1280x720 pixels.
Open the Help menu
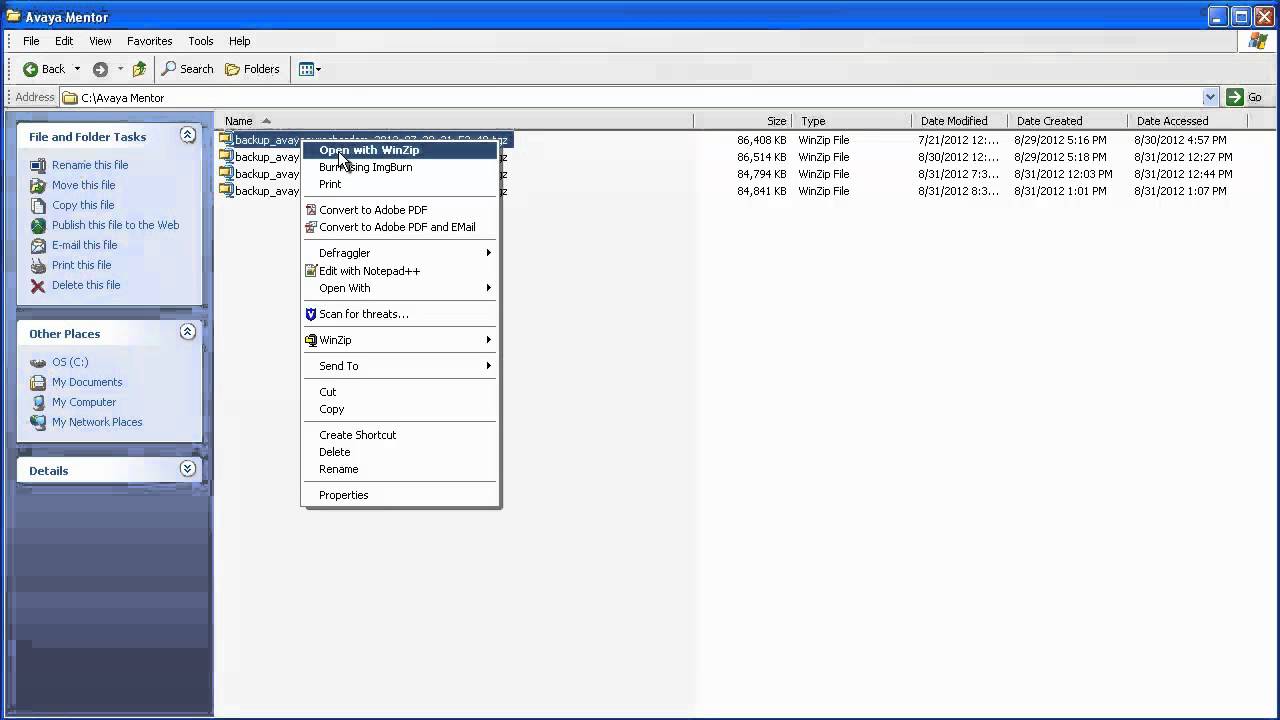(239, 41)
